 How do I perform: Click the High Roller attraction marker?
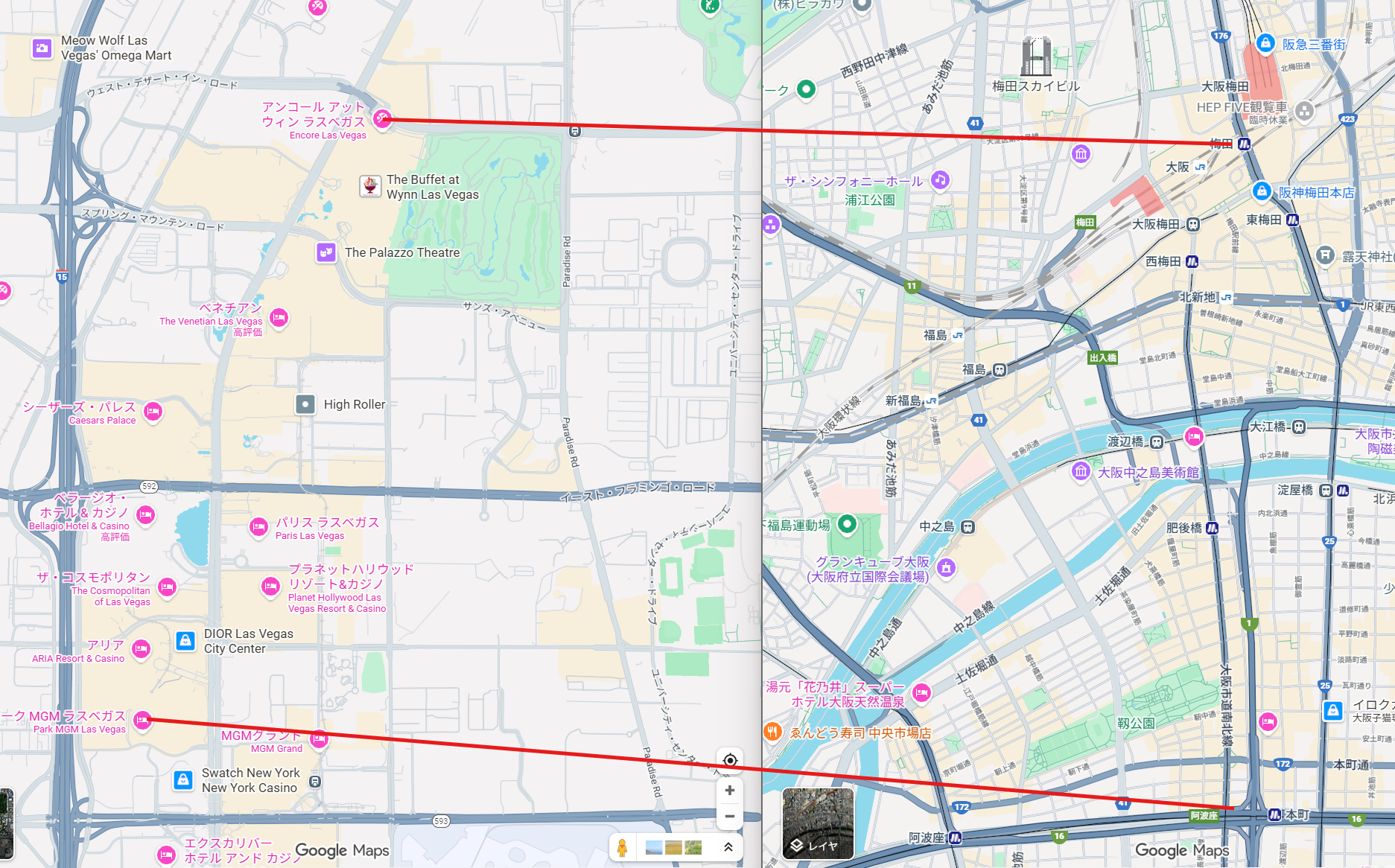tap(306, 403)
